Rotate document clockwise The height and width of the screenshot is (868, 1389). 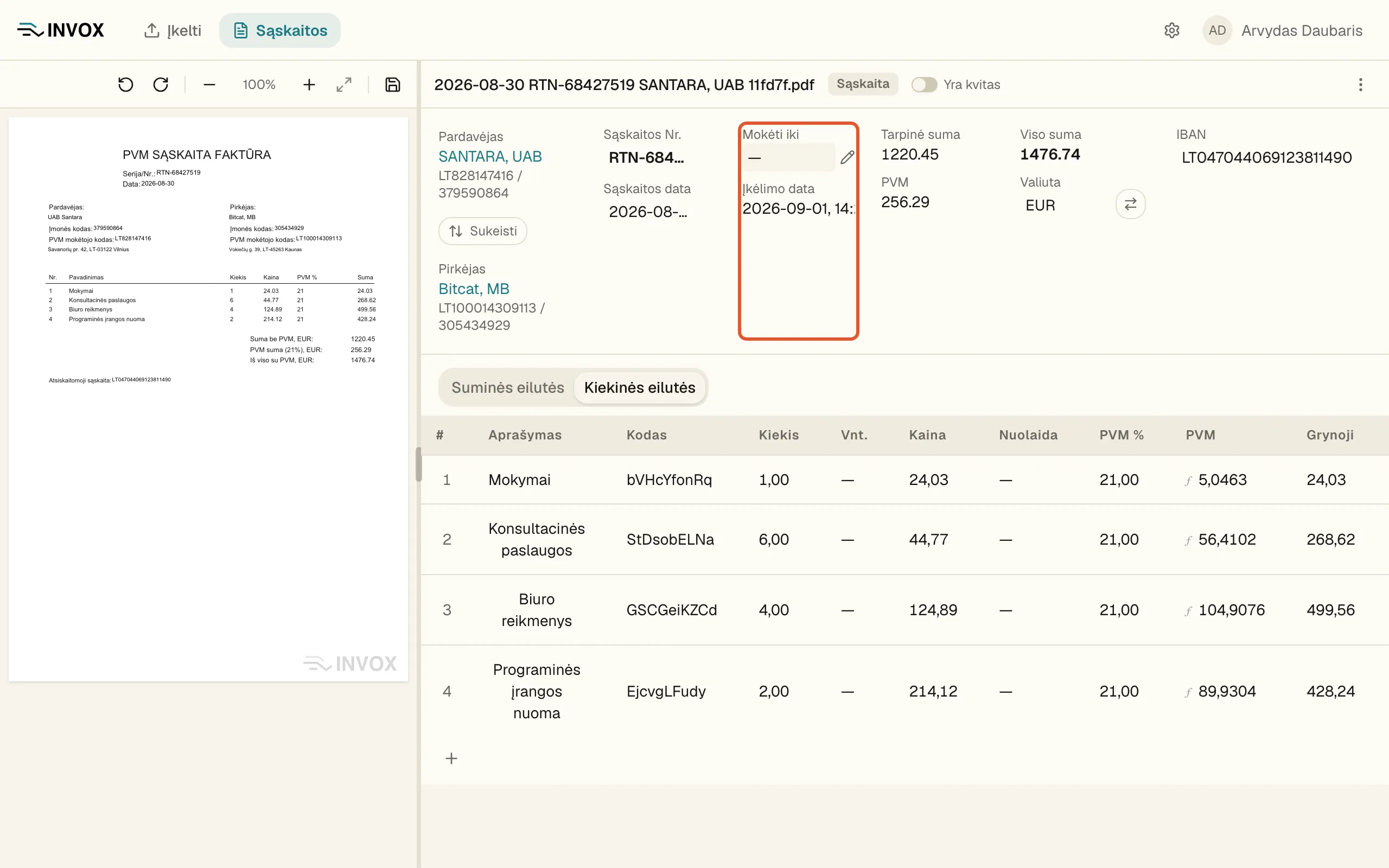coord(161,85)
